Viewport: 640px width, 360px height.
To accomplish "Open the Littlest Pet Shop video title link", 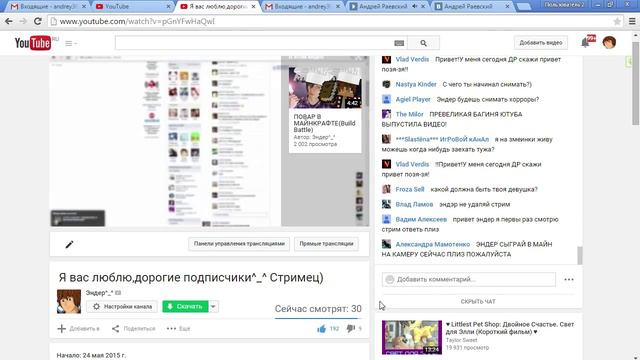I will tap(509, 328).
